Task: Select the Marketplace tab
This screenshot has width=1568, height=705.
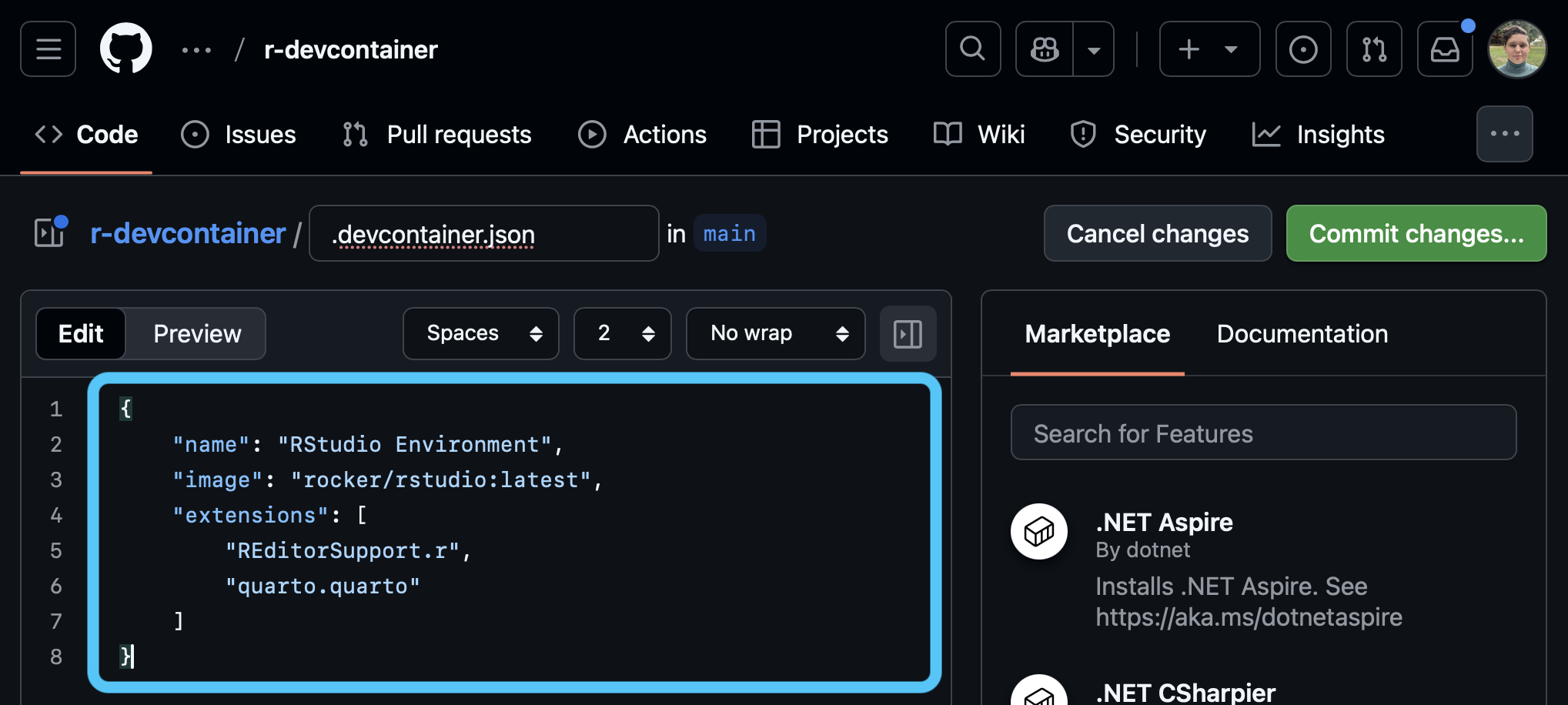Action: click(x=1098, y=334)
